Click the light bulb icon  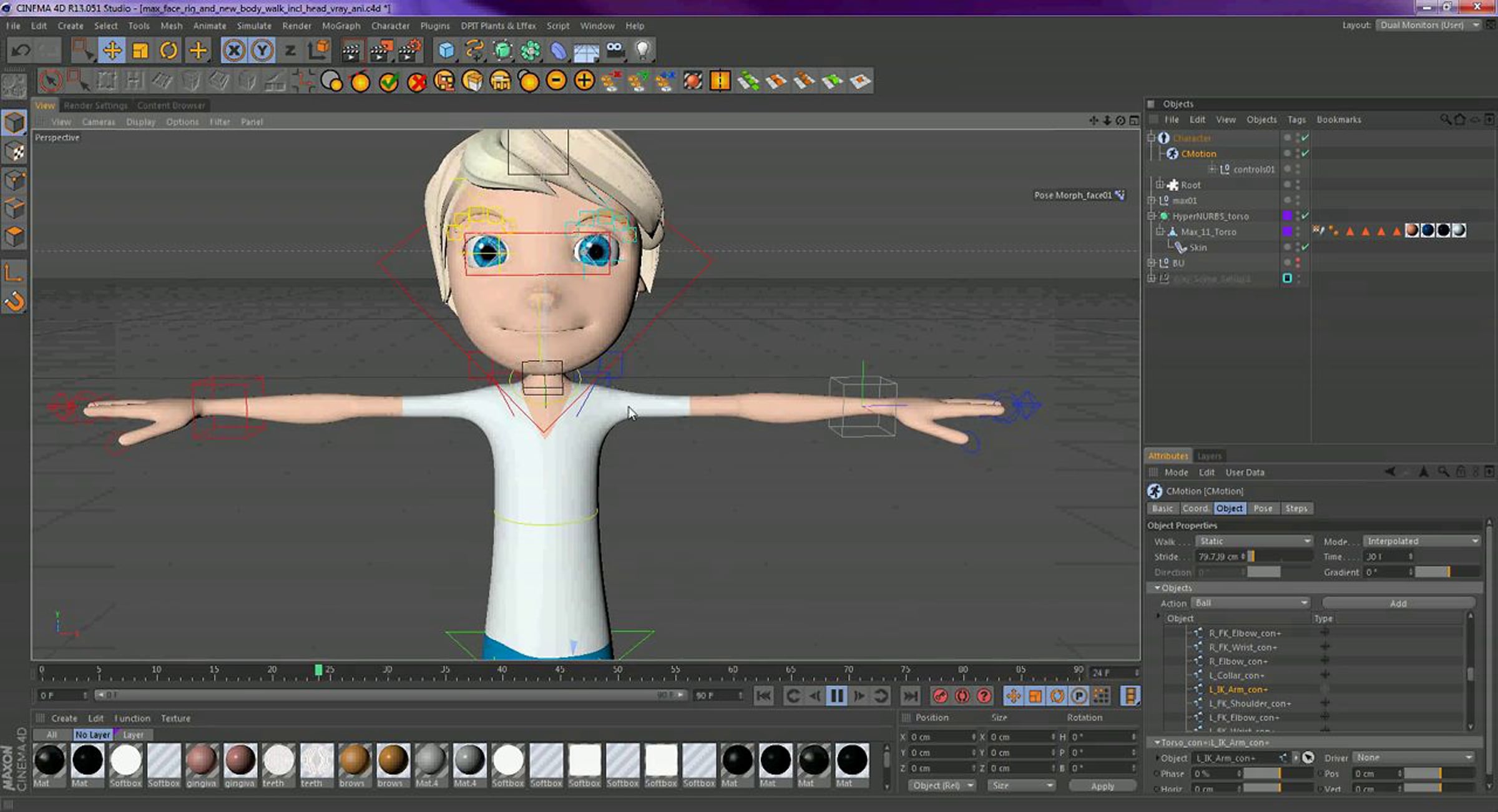point(643,51)
